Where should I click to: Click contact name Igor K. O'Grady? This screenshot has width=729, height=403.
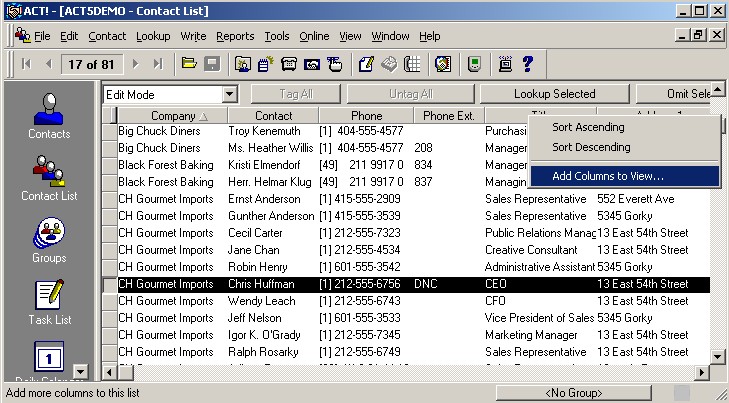(264, 335)
